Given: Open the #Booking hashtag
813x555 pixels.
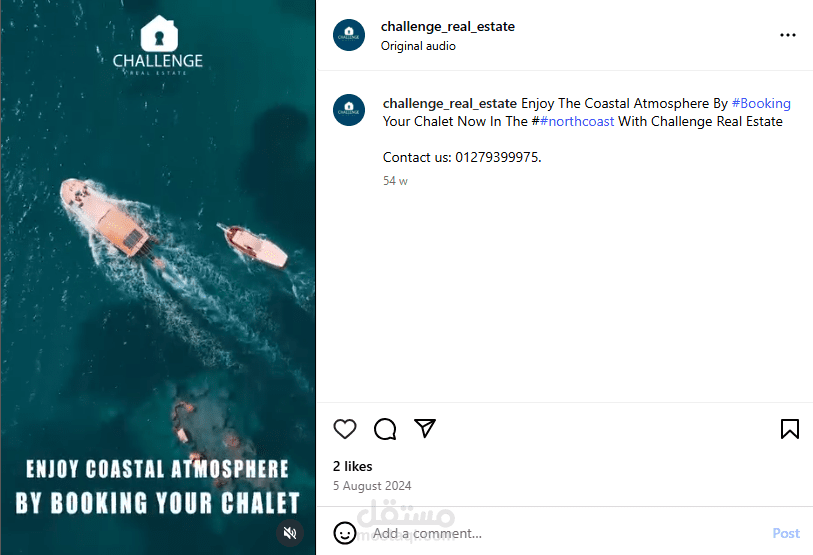Looking at the screenshot, I should pos(761,103).
